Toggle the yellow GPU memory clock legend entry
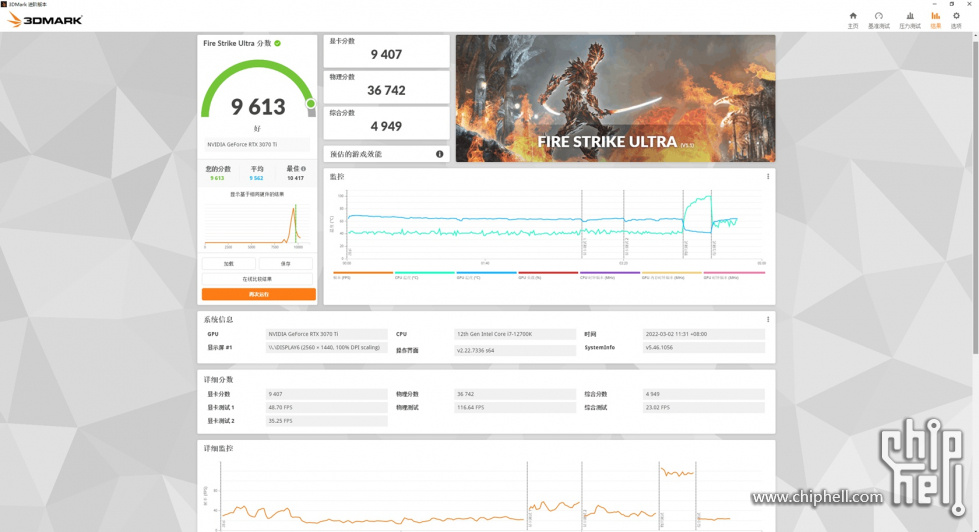Screen dimensions: 979x532 coord(672,275)
